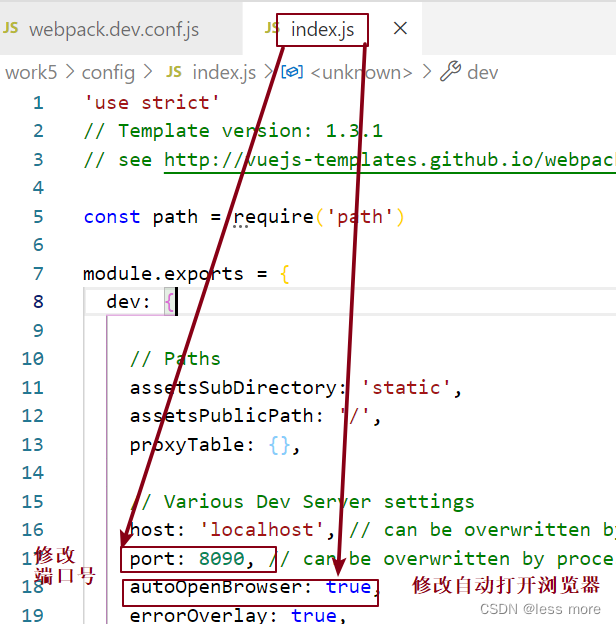
Task: Click the 'static' string value
Action: pos(406,387)
